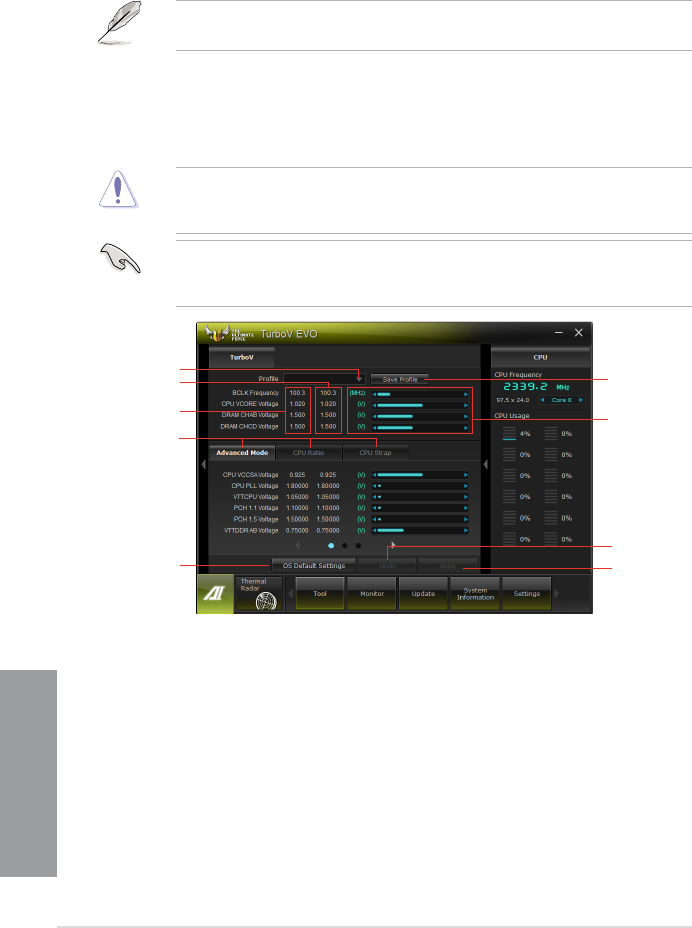Decrease BCLK Frequency with its left arrow
Image resolution: width=692 pixels, height=928 pixels.
tap(374, 394)
